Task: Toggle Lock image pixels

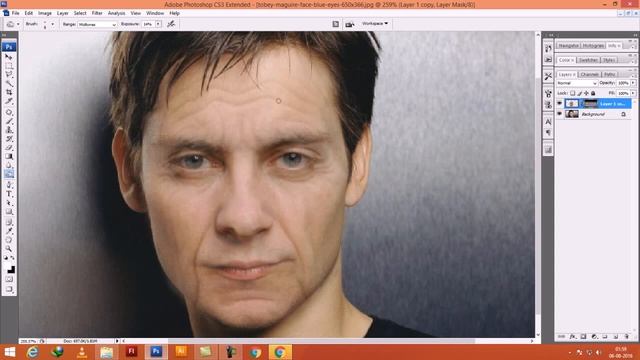Action: pos(579,93)
